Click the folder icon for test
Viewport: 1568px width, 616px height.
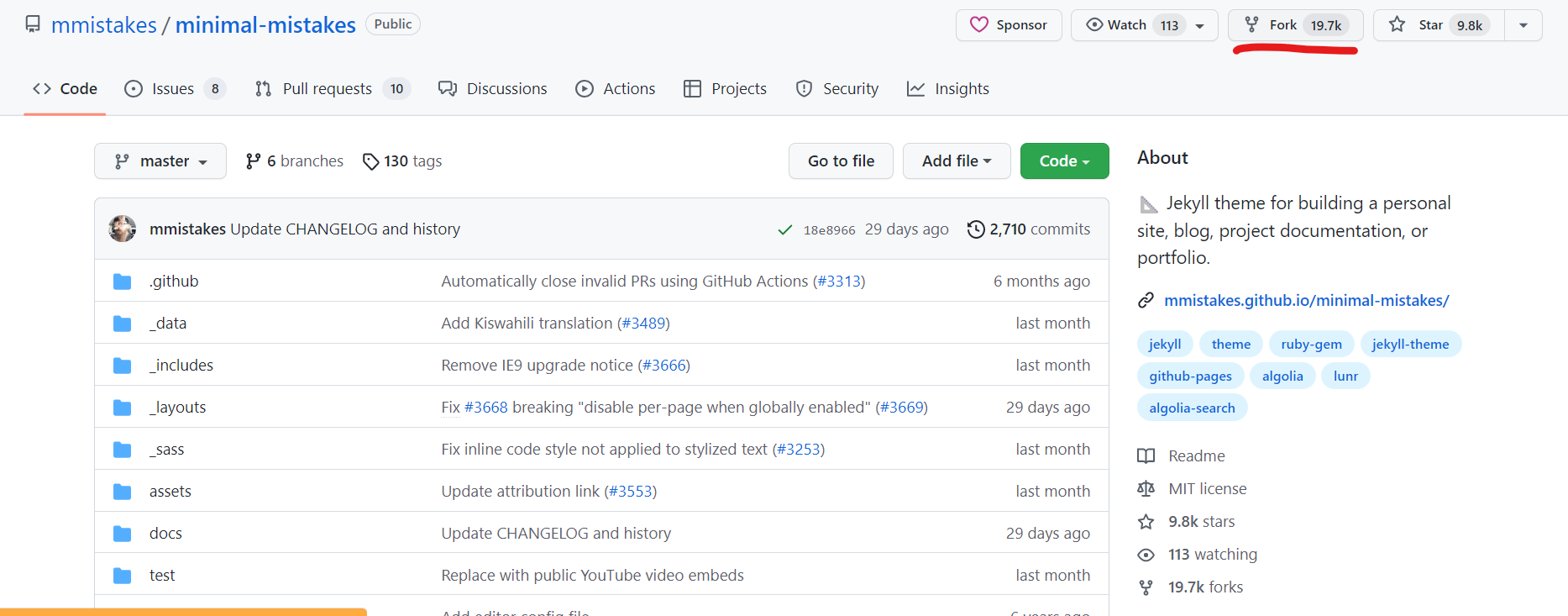tap(123, 576)
